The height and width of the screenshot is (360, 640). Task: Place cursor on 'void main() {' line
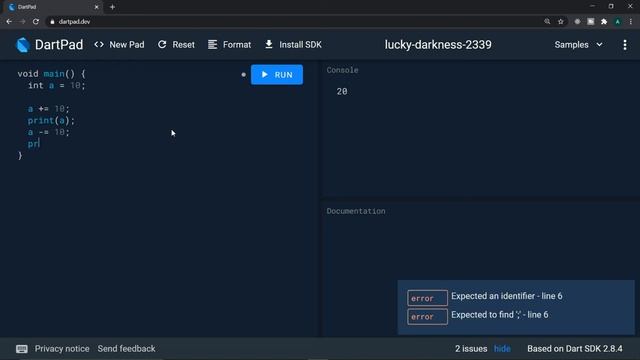pyautogui.click(x=51, y=74)
